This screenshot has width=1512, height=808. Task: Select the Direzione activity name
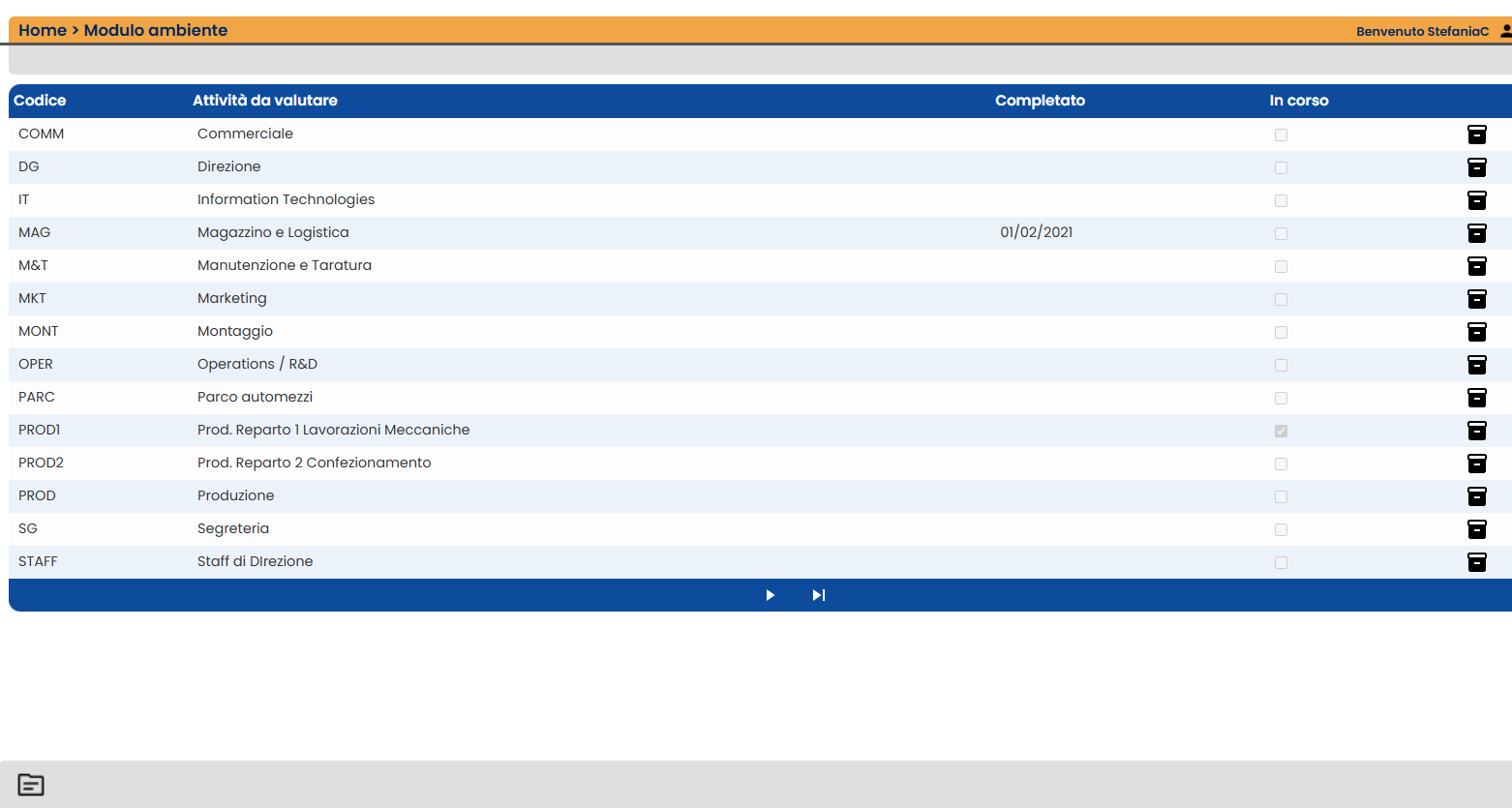tap(228, 166)
